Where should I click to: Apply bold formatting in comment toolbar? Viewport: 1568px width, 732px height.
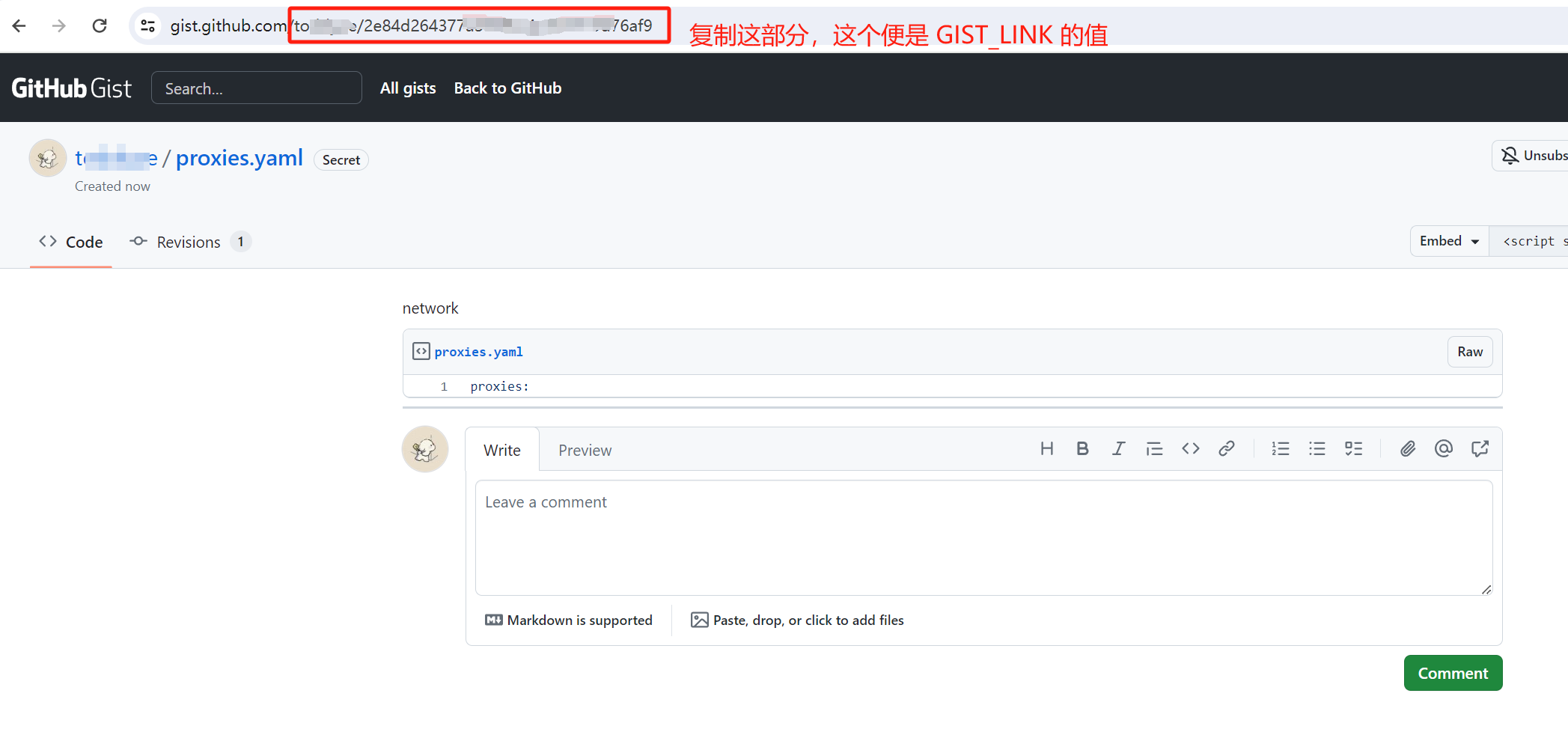pos(1082,448)
